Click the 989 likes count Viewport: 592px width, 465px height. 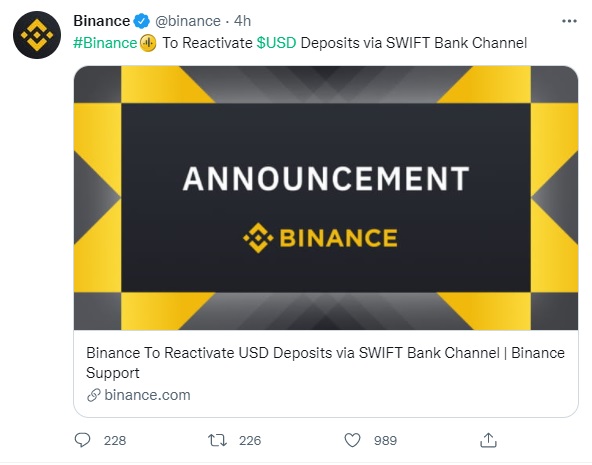click(x=385, y=440)
